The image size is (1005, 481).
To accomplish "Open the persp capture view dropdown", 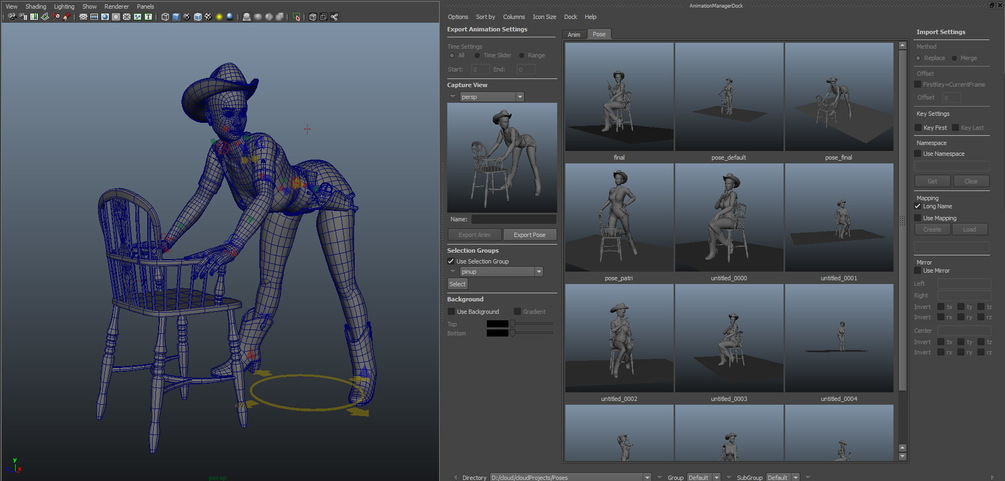I will click(492, 97).
